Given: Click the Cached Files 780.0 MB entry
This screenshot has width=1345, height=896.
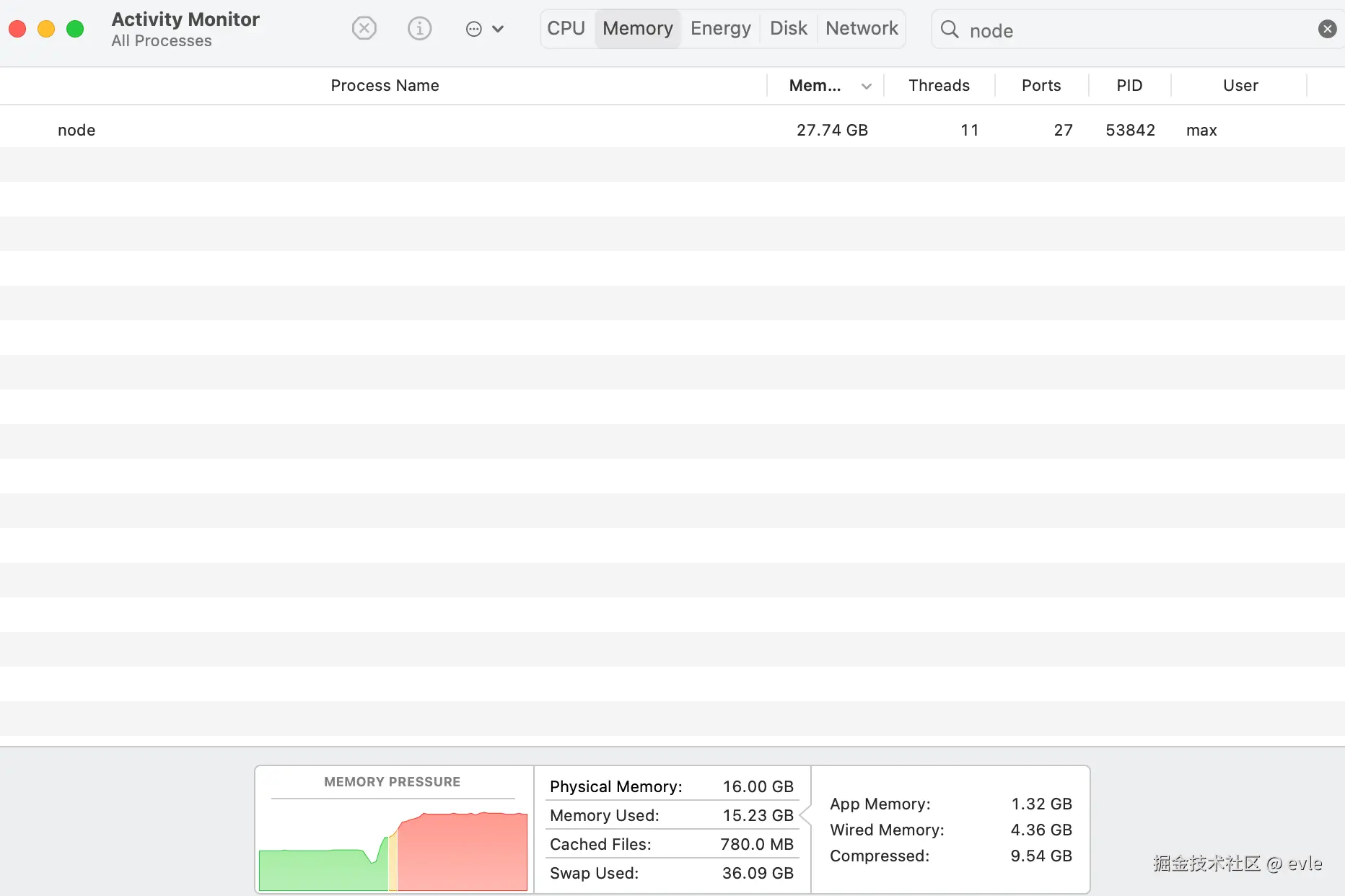Looking at the screenshot, I should [x=672, y=844].
